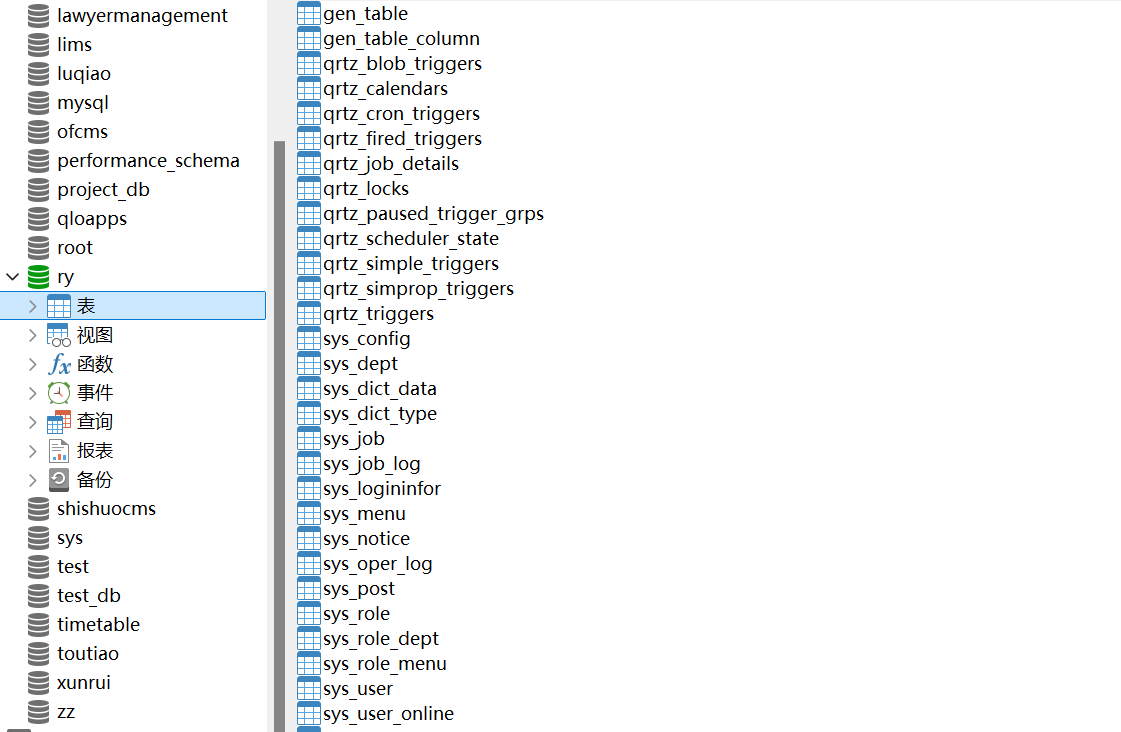Screen dimensions: 1121x732
Task: Click the 查询 query icon
Action: pos(59,422)
